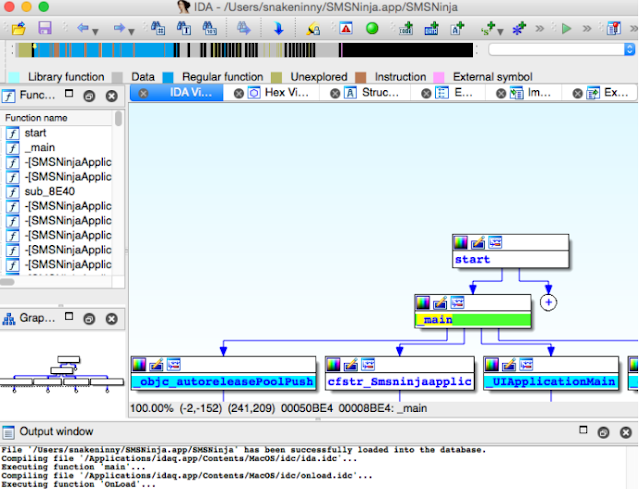Viewport: 640px width, 489px height.
Task: Select the start function in list
Action: coord(35,133)
